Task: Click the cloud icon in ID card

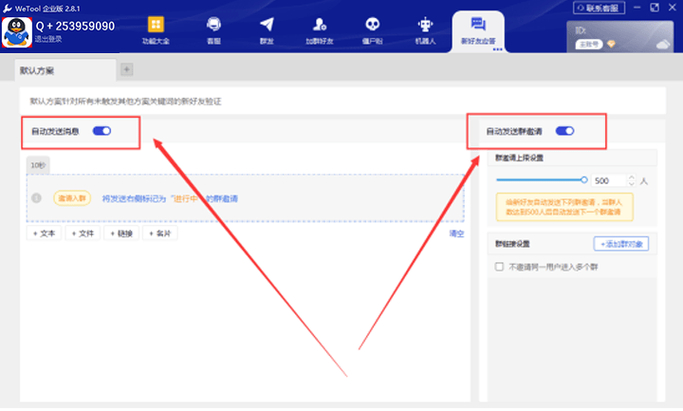Action: click(x=663, y=44)
